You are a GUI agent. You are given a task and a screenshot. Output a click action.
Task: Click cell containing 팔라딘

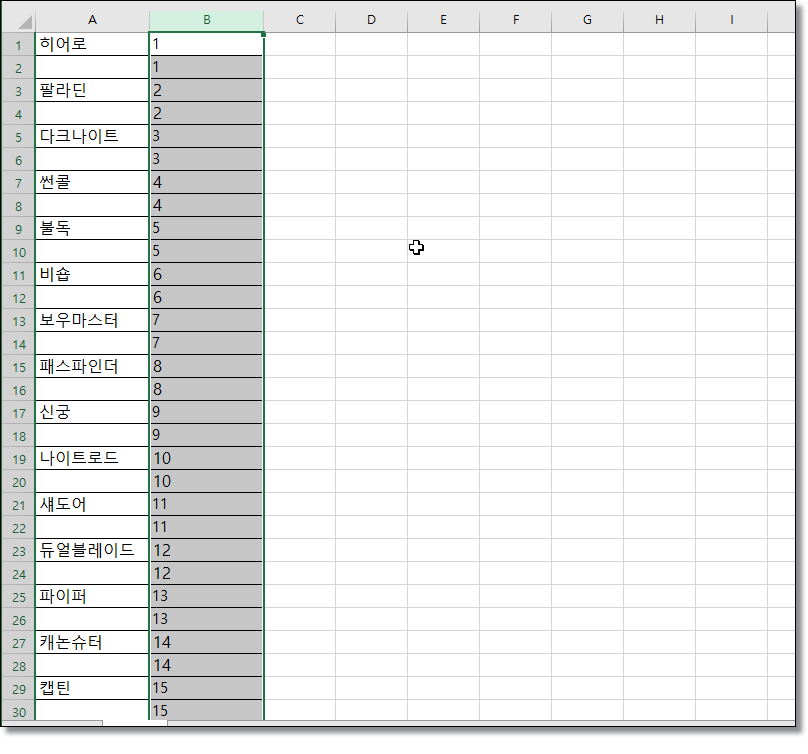tap(92, 90)
